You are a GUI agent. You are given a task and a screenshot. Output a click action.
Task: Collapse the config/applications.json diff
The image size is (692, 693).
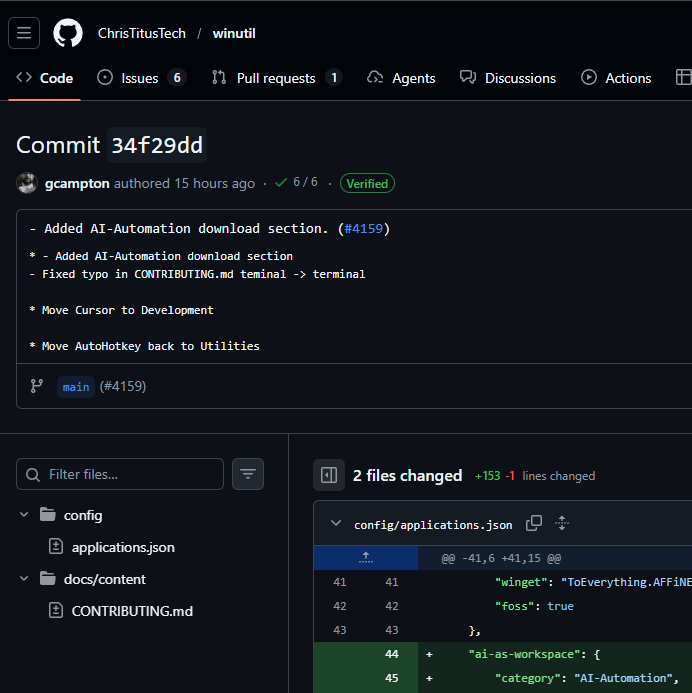tap(334, 524)
